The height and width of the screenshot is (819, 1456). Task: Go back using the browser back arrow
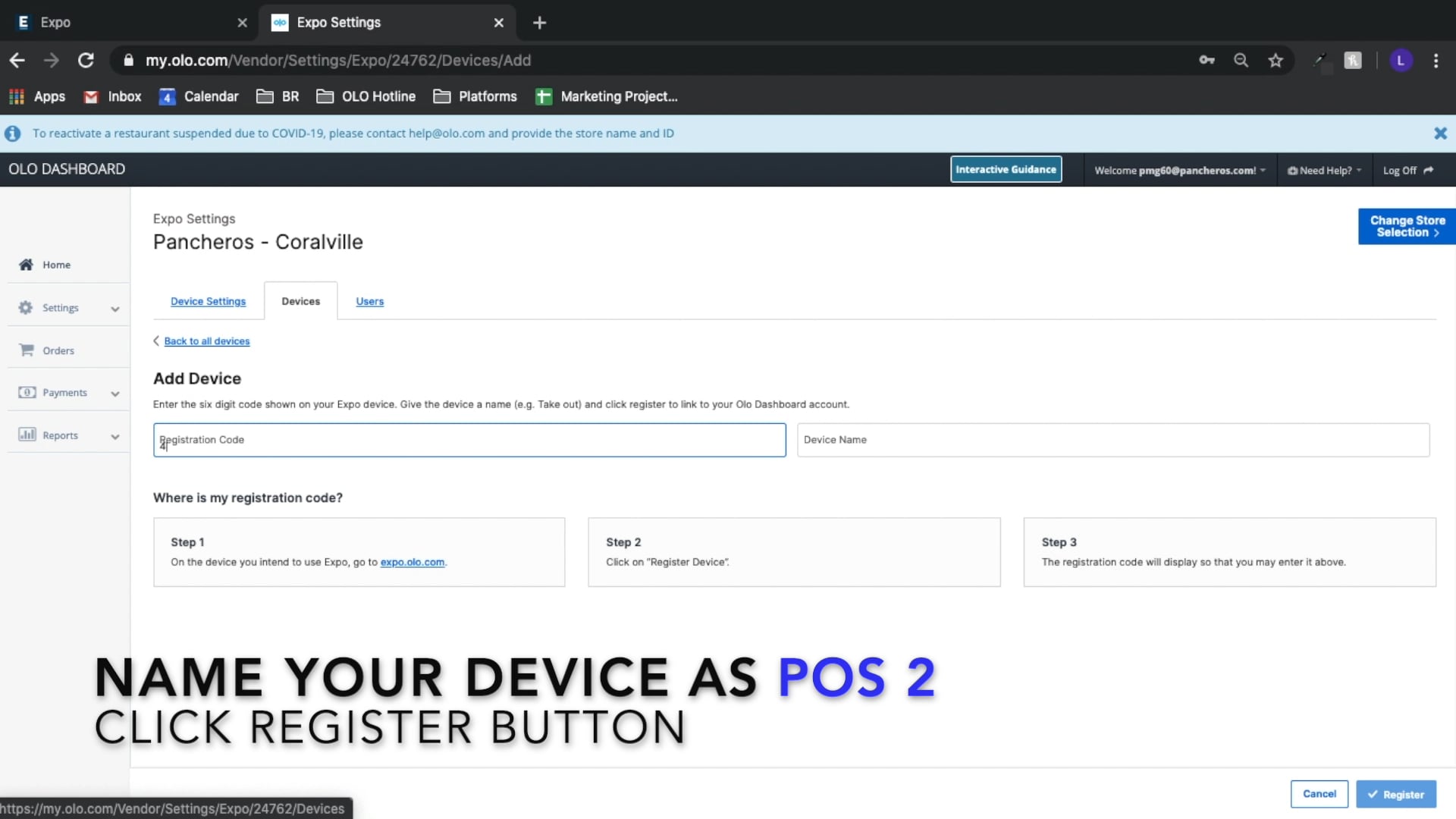[x=17, y=61]
